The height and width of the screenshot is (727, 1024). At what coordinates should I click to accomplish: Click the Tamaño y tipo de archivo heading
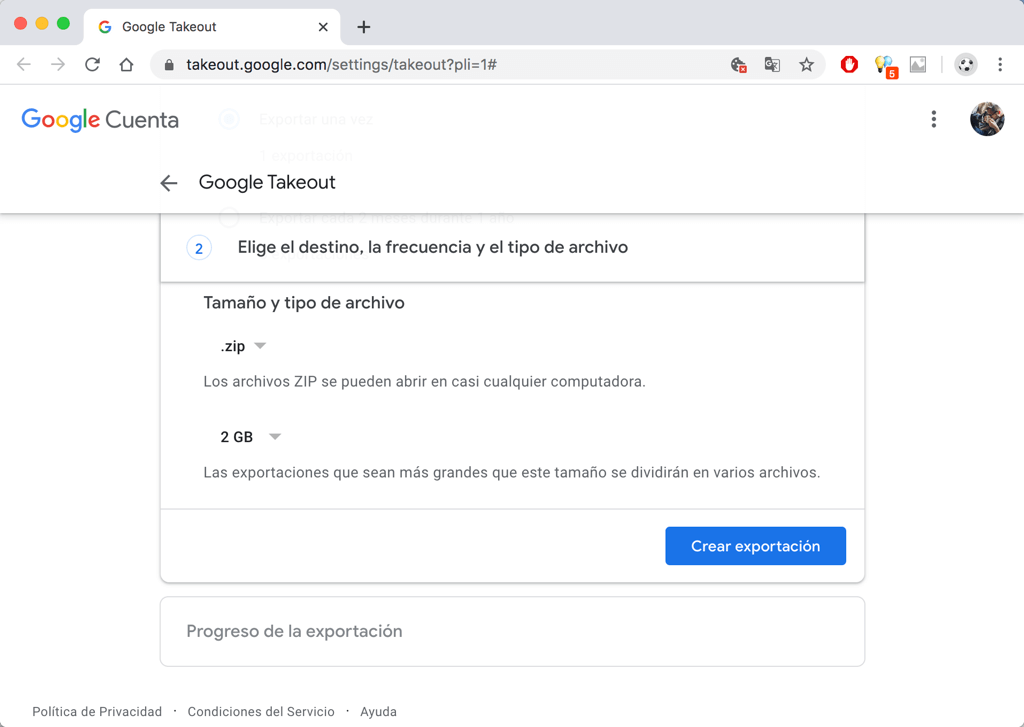coord(304,302)
